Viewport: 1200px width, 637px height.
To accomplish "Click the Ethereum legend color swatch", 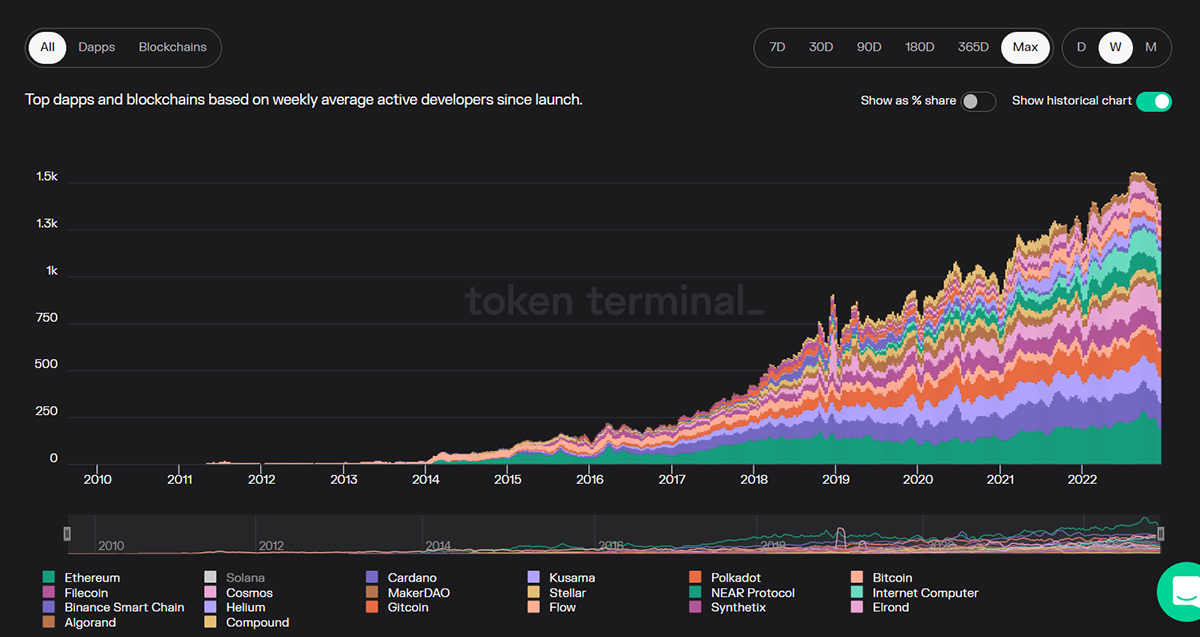I will coord(48,578).
